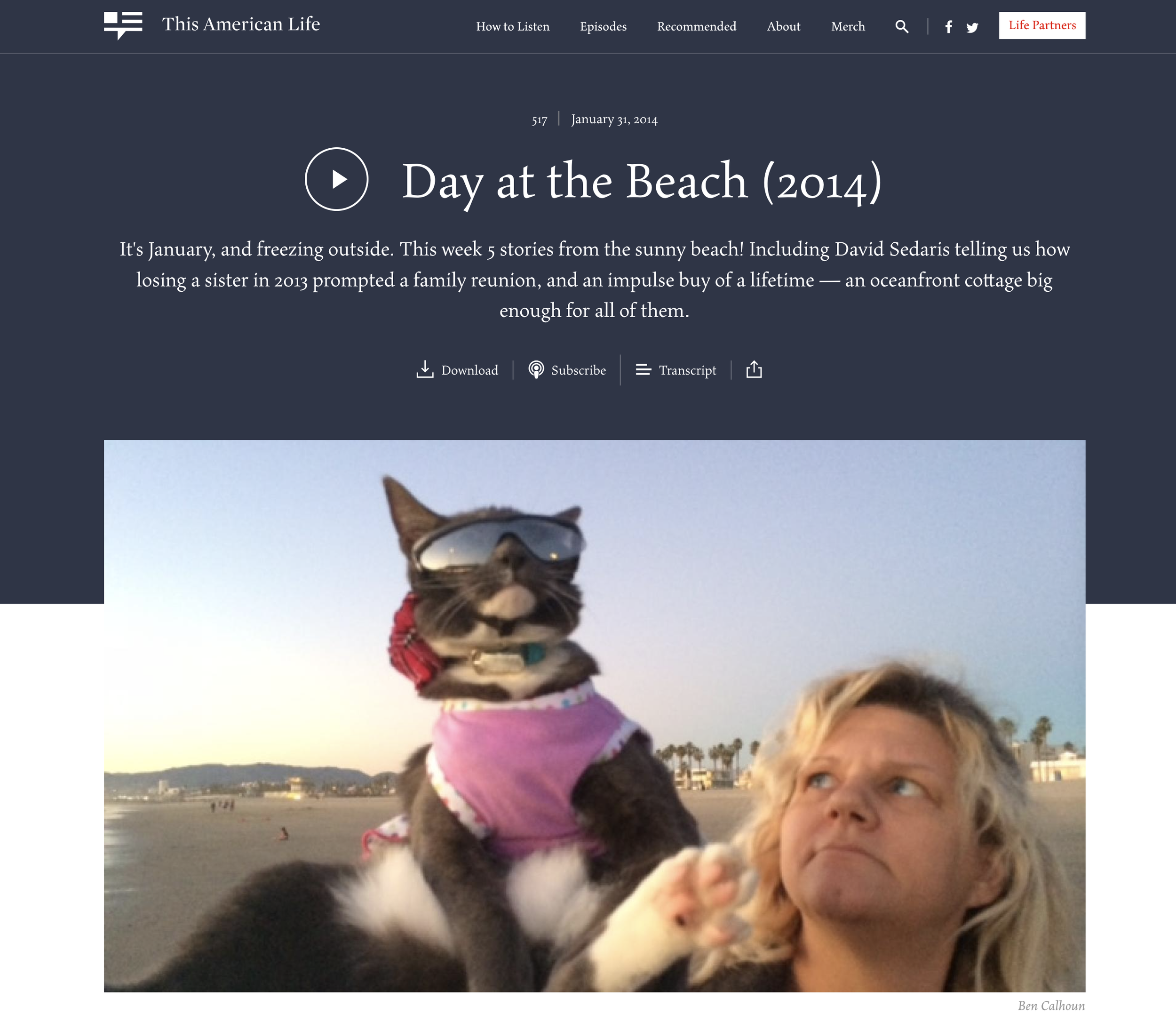Click the Life Partners button
Viewport: 1176px width, 1031px height.
click(1042, 25)
